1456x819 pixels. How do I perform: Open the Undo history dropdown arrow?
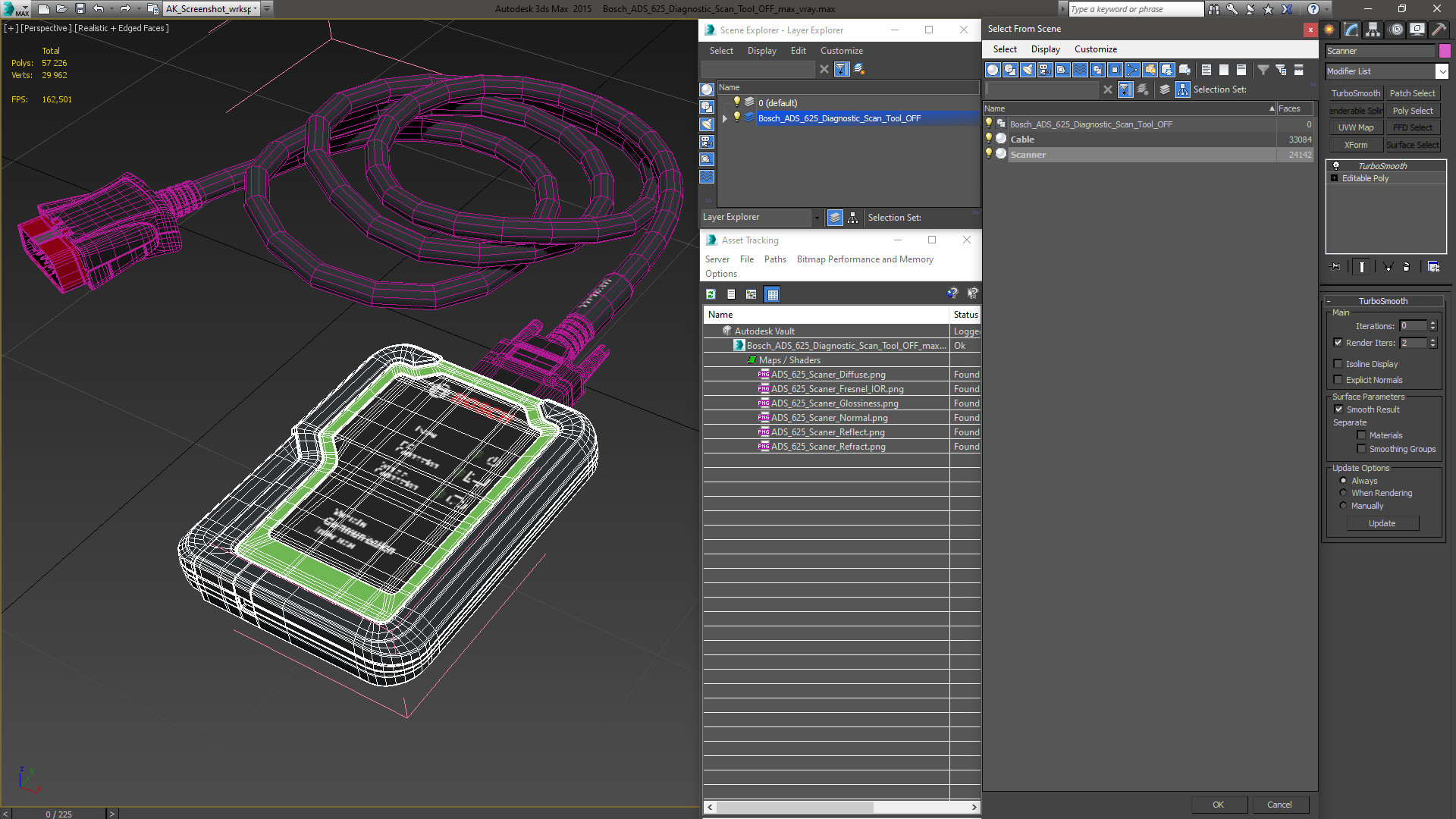tap(111, 9)
